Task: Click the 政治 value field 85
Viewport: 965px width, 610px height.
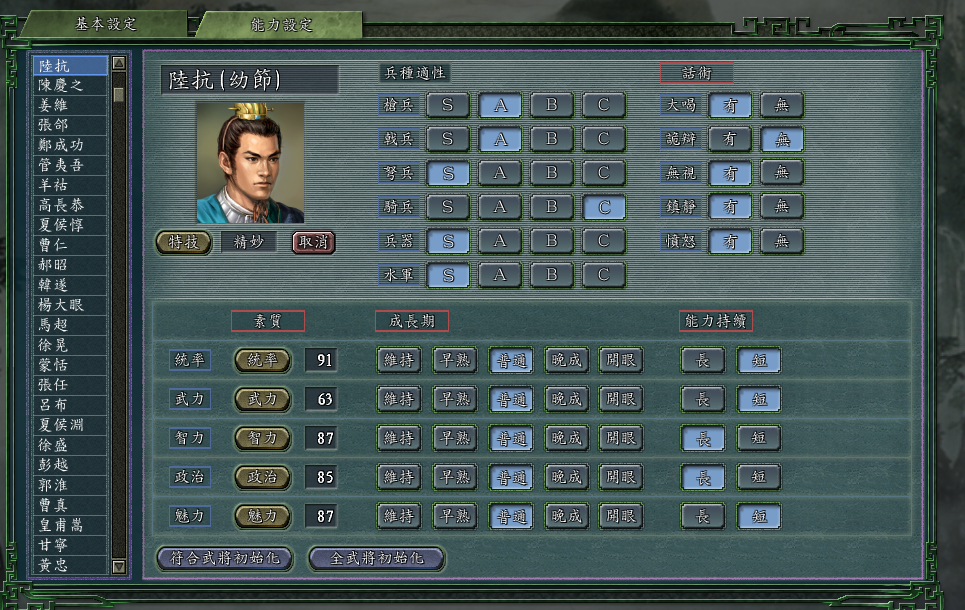Action: coord(321,477)
